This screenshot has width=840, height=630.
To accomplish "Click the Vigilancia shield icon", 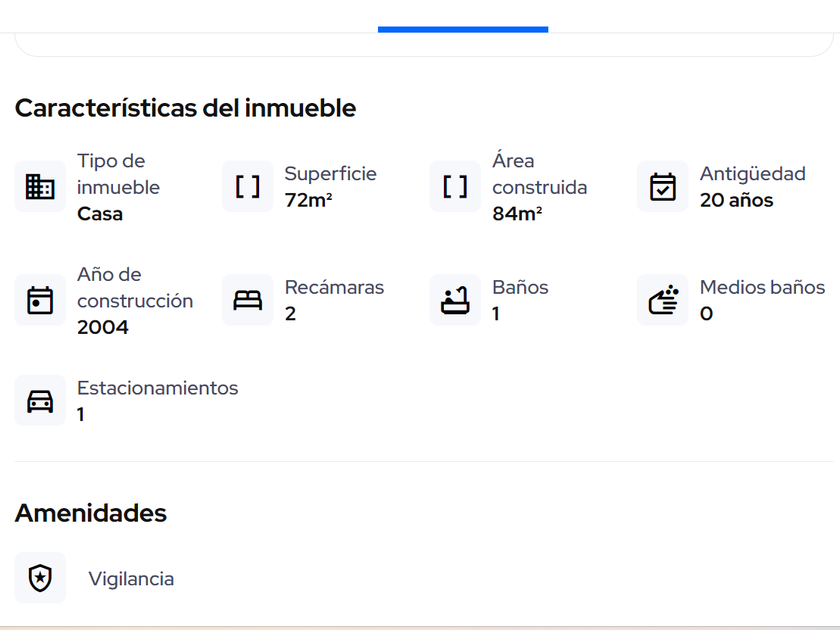I will pyautogui.click(x=40, y=578).
